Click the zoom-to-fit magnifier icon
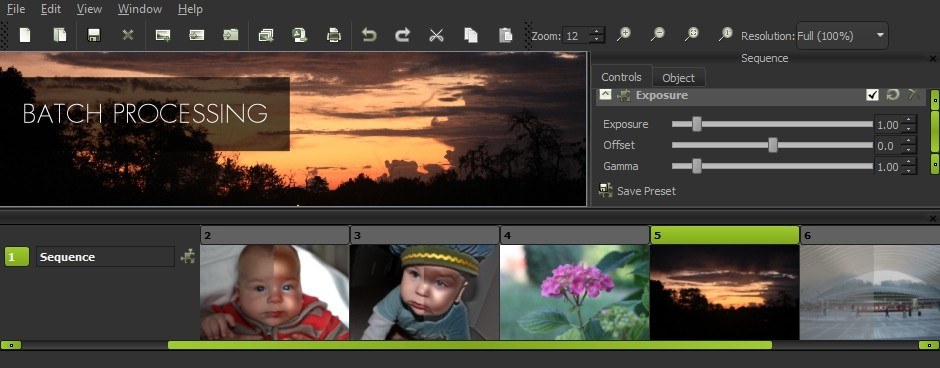The width and height of the screenshot is (940, 368). (x=692, y=34)
